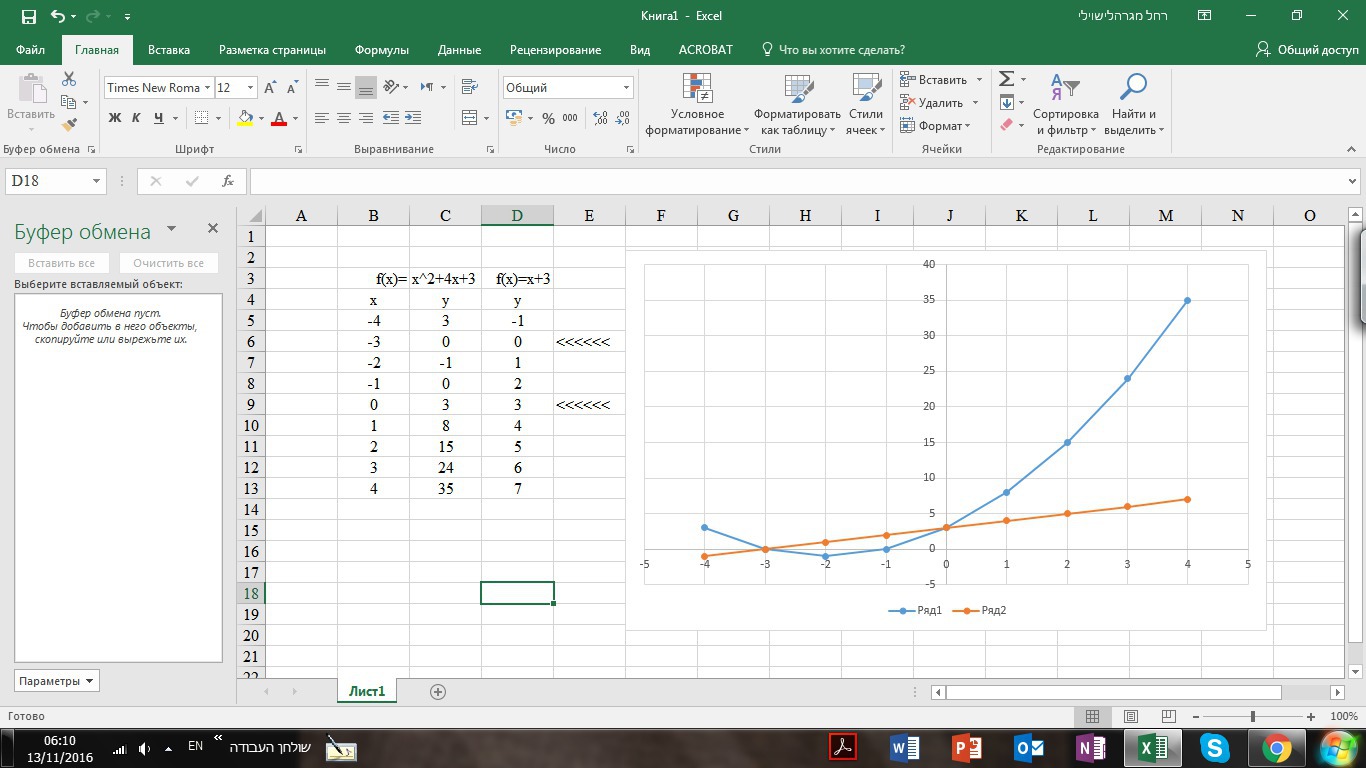Click the Decrease Decimal icon
This screenshot has width=1366, height=768.
622,118
